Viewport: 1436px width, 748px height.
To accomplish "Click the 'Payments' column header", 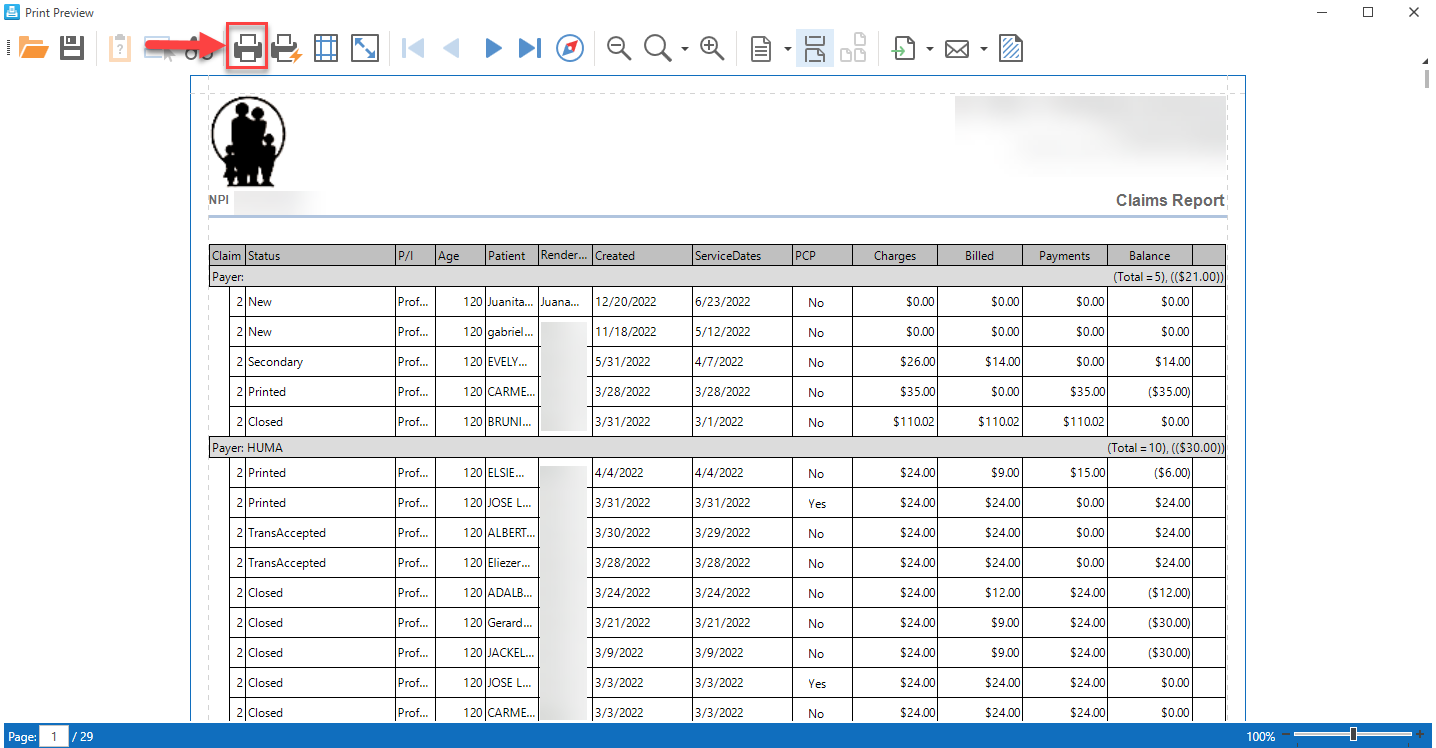I will [1065, 255].
